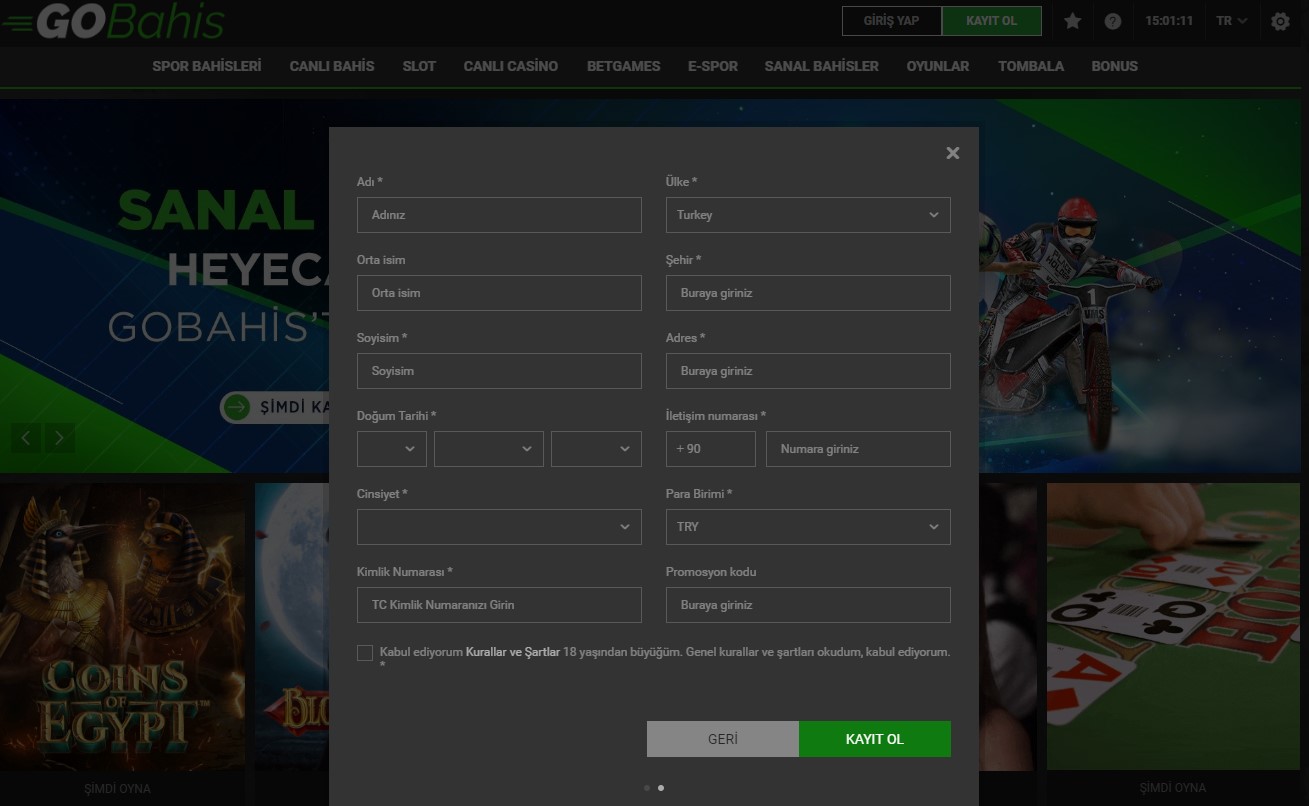The width and height of the screenshot is (1309, 806).
Task: Click ŞİMDİ OYNA under Coins of Egypt
Action: pos(118,788)
